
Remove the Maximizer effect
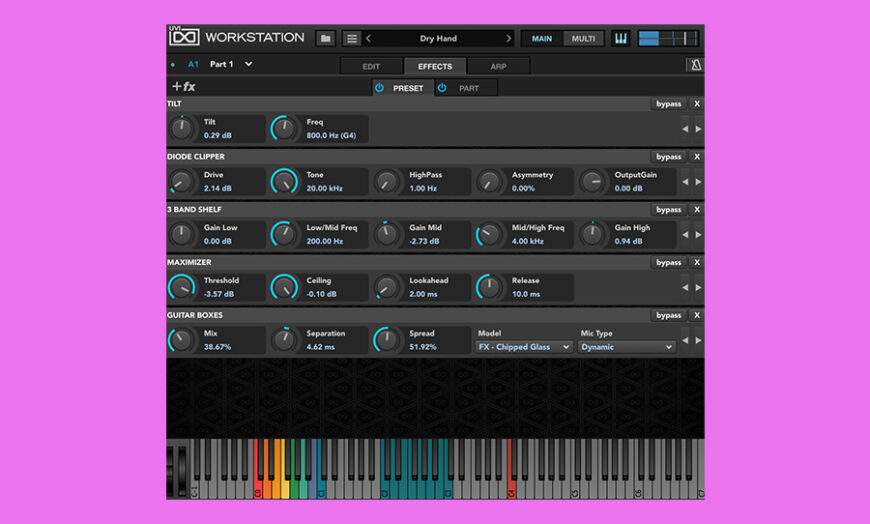(x=697, y=262)
